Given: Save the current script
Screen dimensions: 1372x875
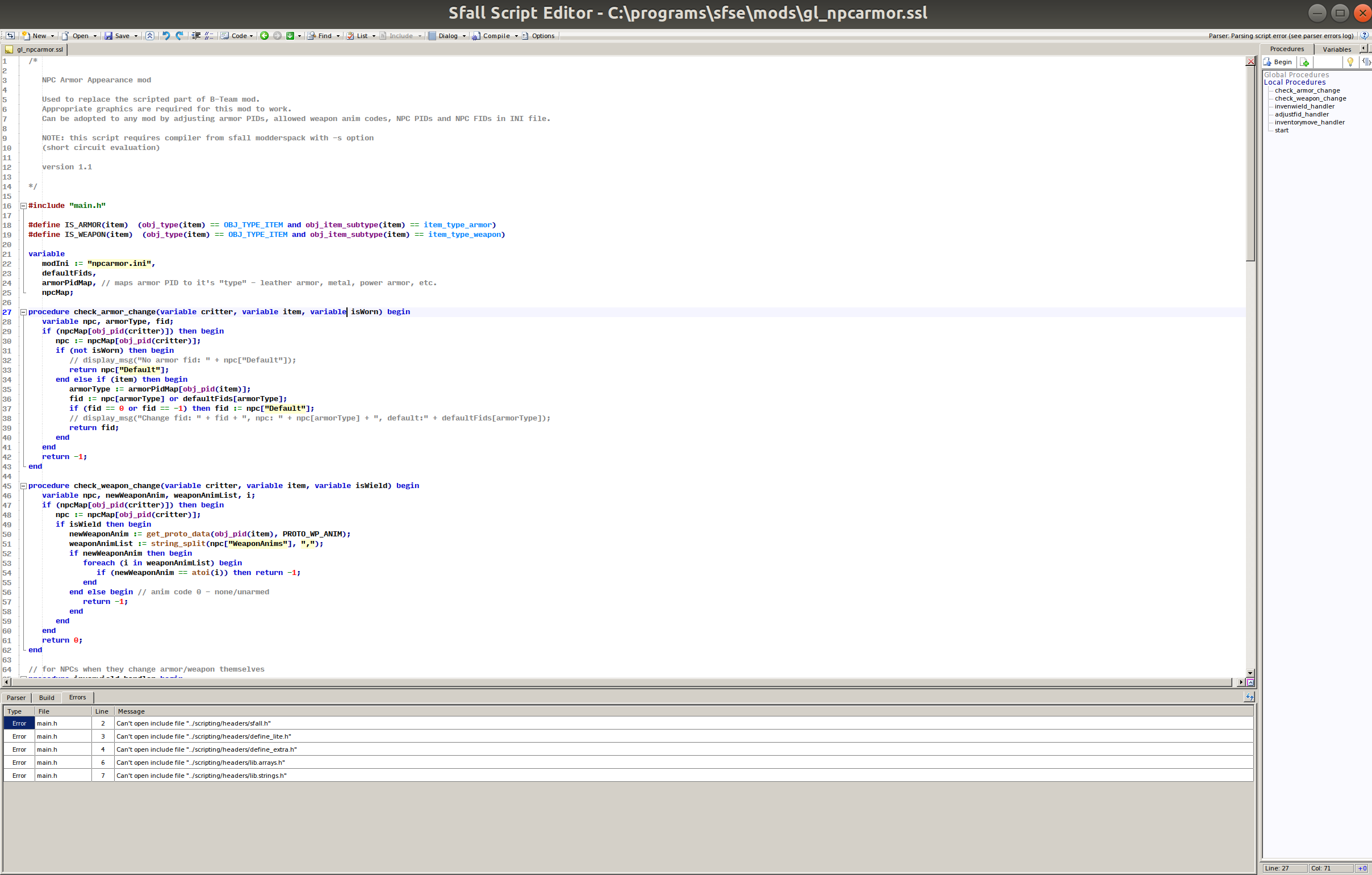Looking at the screenshot, I should [x=117, y=36].
